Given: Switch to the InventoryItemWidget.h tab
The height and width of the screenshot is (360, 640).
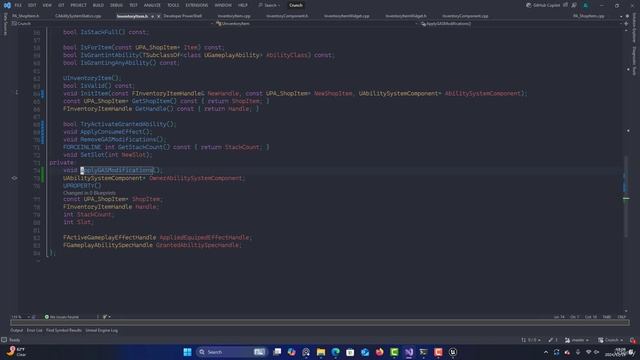Looking at the screenshot, I should point(406,16).
